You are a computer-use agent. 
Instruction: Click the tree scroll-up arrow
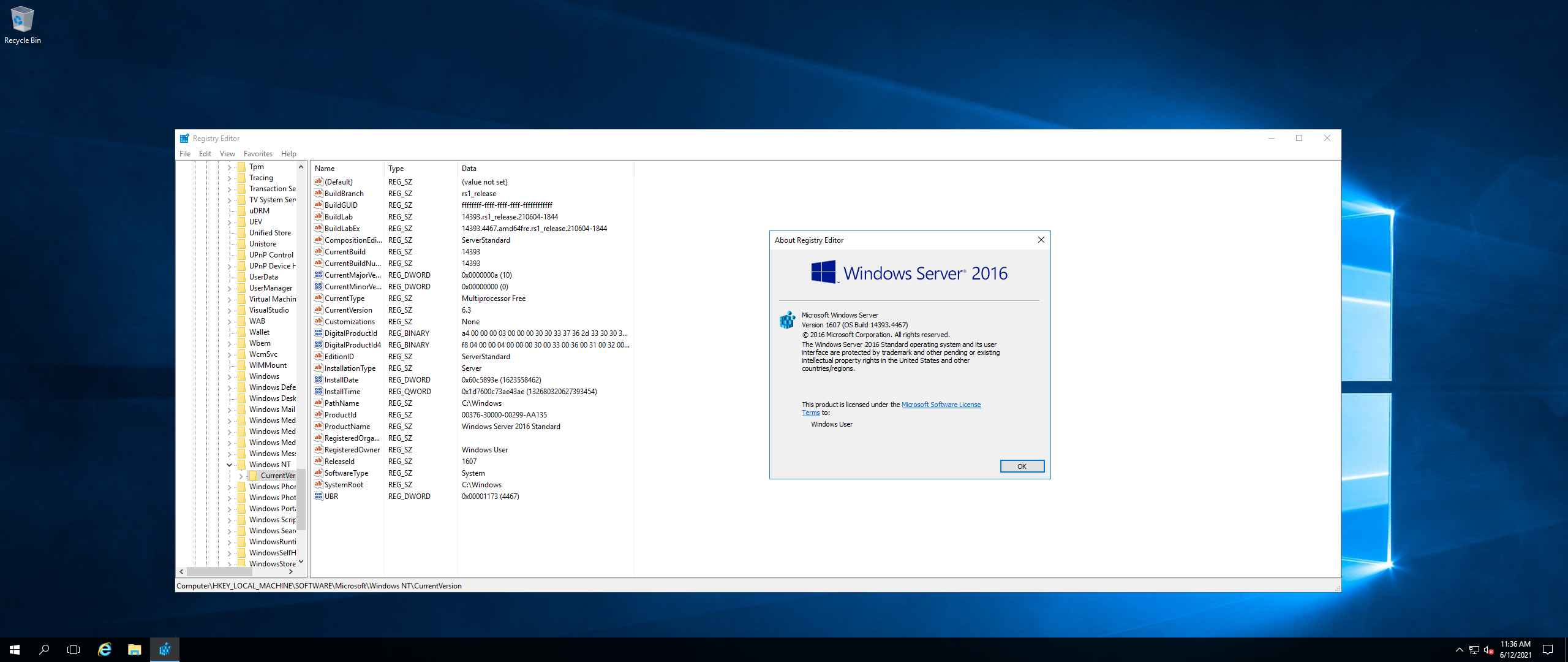[x=301, y=167]
